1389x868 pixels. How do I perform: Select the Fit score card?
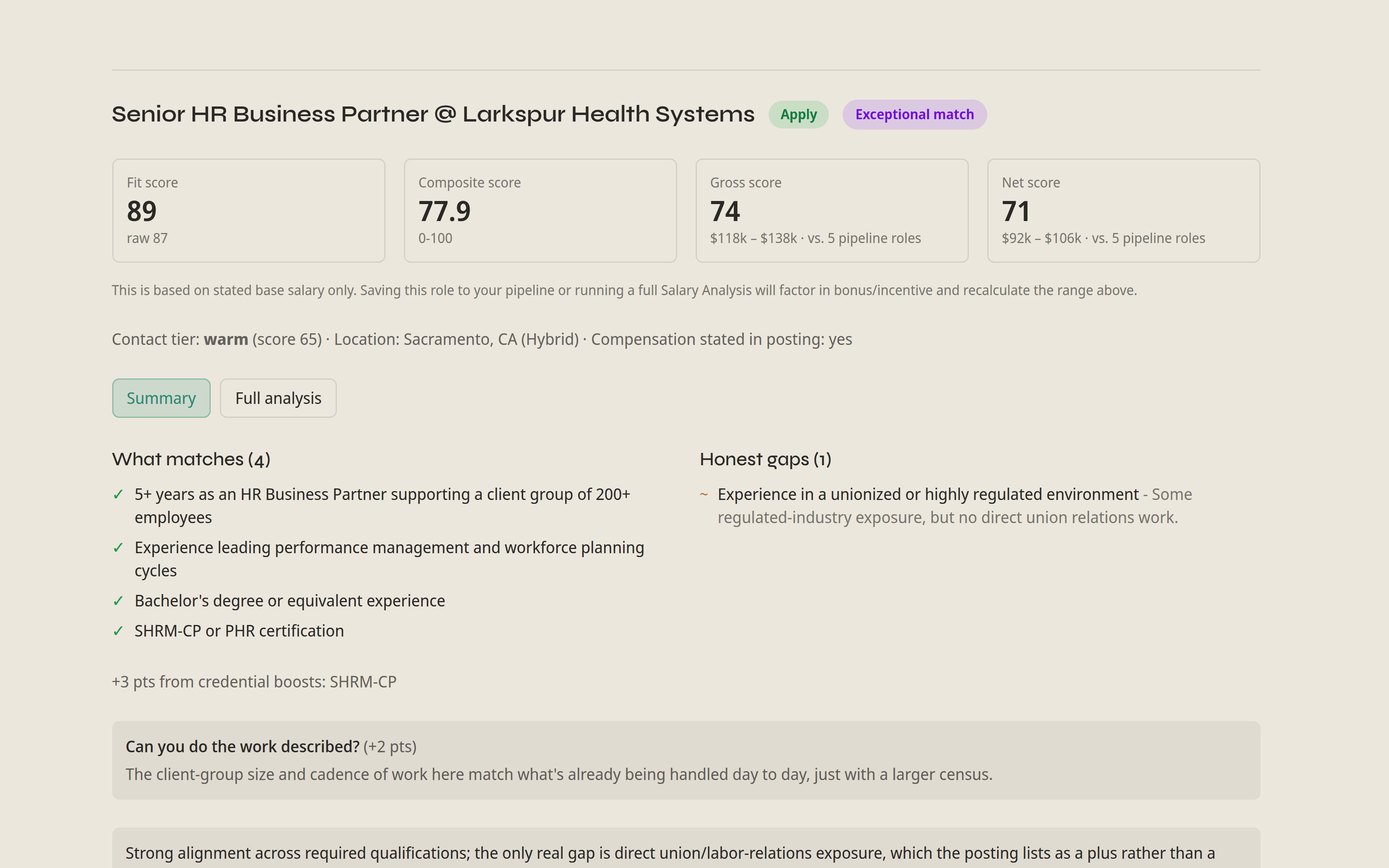click(x=248, y=211)
